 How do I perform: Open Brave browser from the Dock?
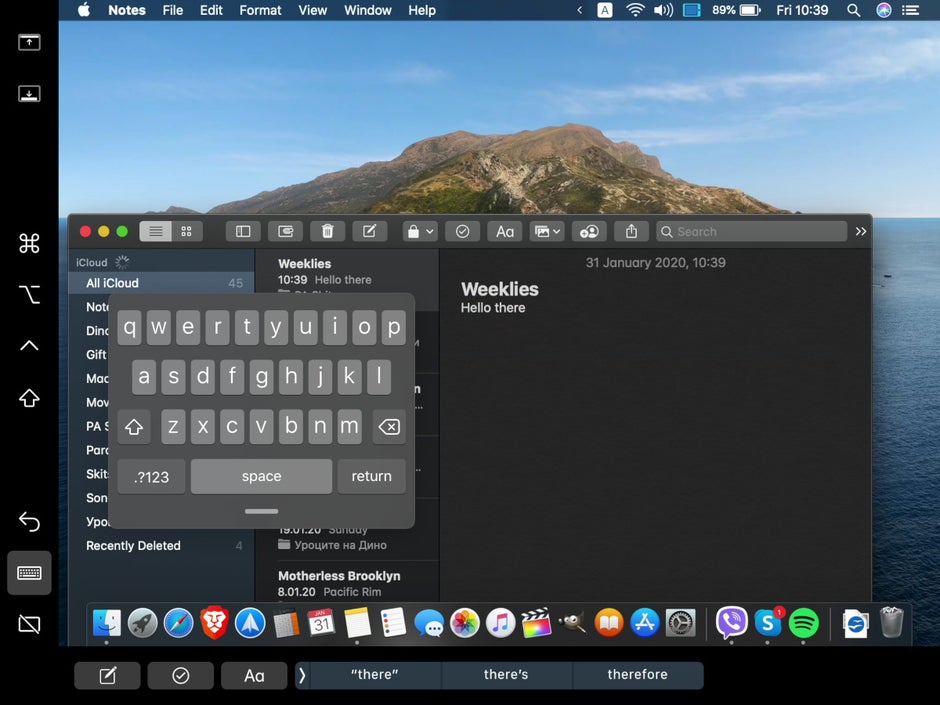(x=214, y=622)
